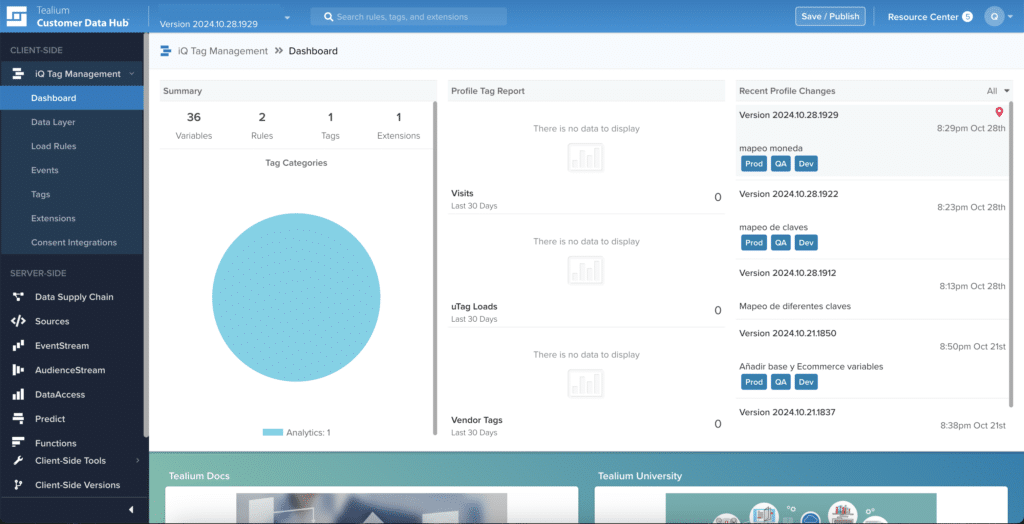Viewport: 1024px width, 524px height.
Task: Click QA badge under Añadir base y Ecommerce variables
Action: point(780,382)
